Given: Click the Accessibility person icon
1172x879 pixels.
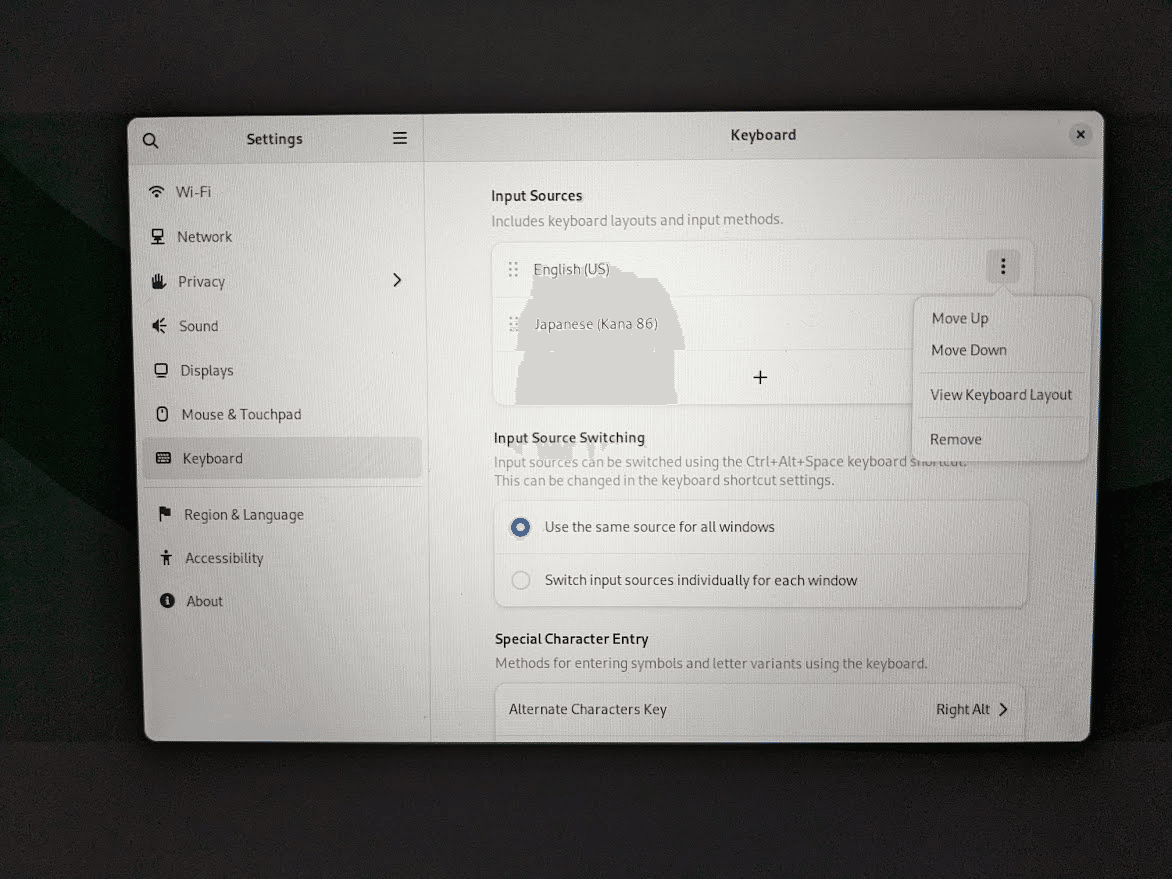Looking at the screenshot, I should pos(166,558).
